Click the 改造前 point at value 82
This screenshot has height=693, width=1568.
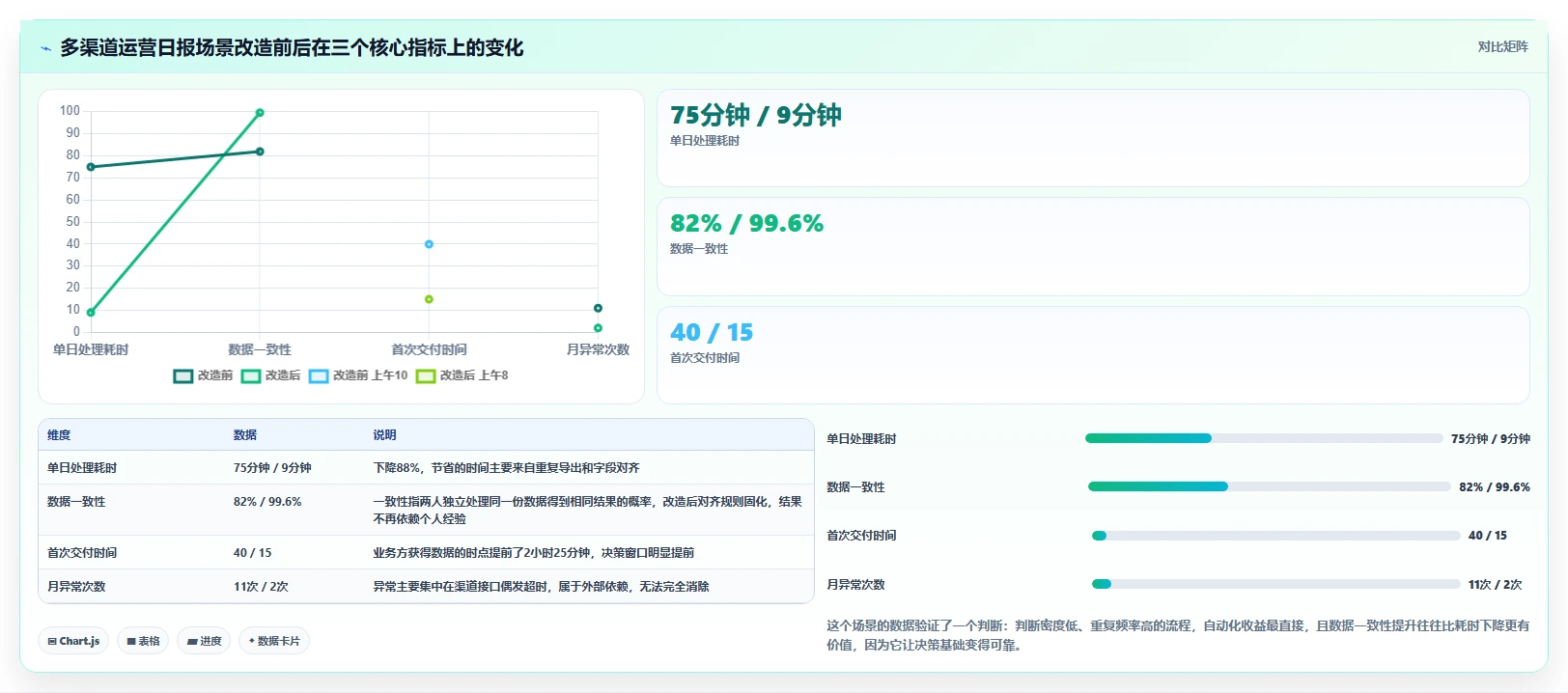260,152
